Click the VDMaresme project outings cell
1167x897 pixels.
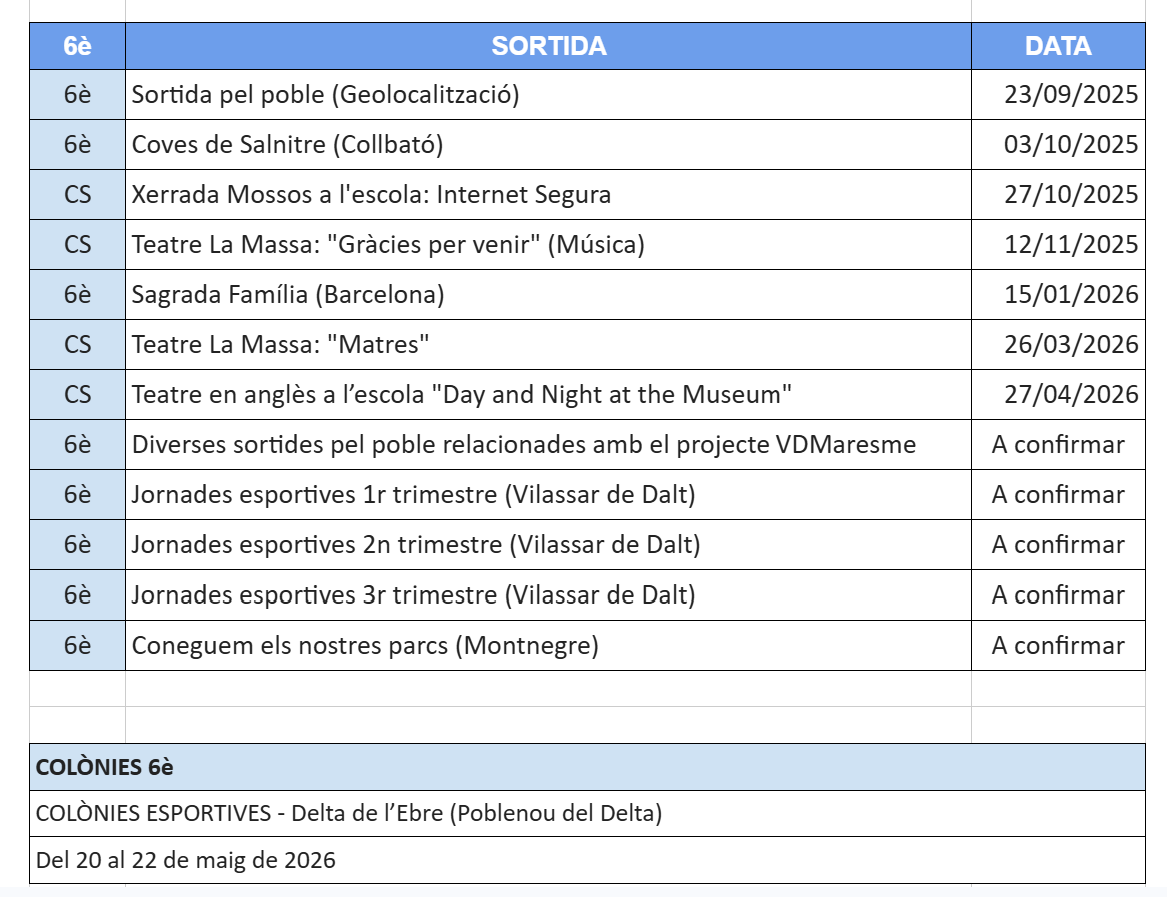tap(548, 445)
